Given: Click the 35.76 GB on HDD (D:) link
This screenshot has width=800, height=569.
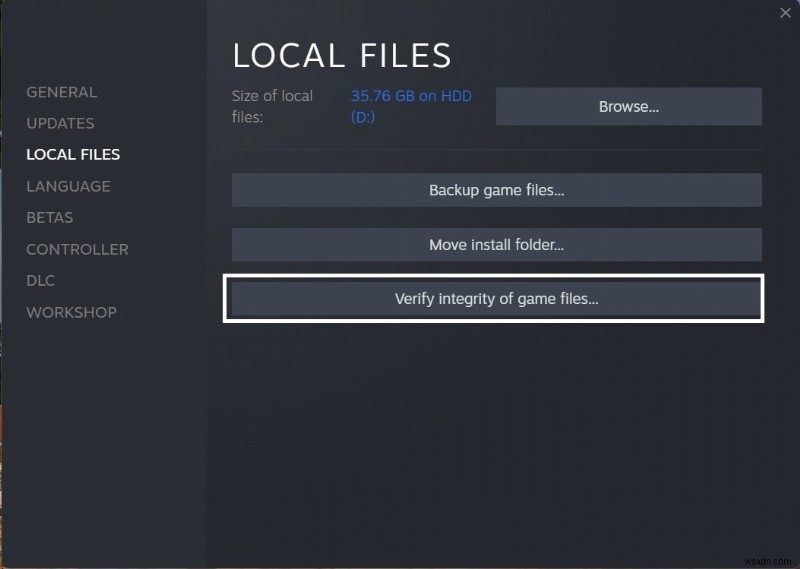Looking at the screenshot, I should pyautogui.click(x=411, y=106).
